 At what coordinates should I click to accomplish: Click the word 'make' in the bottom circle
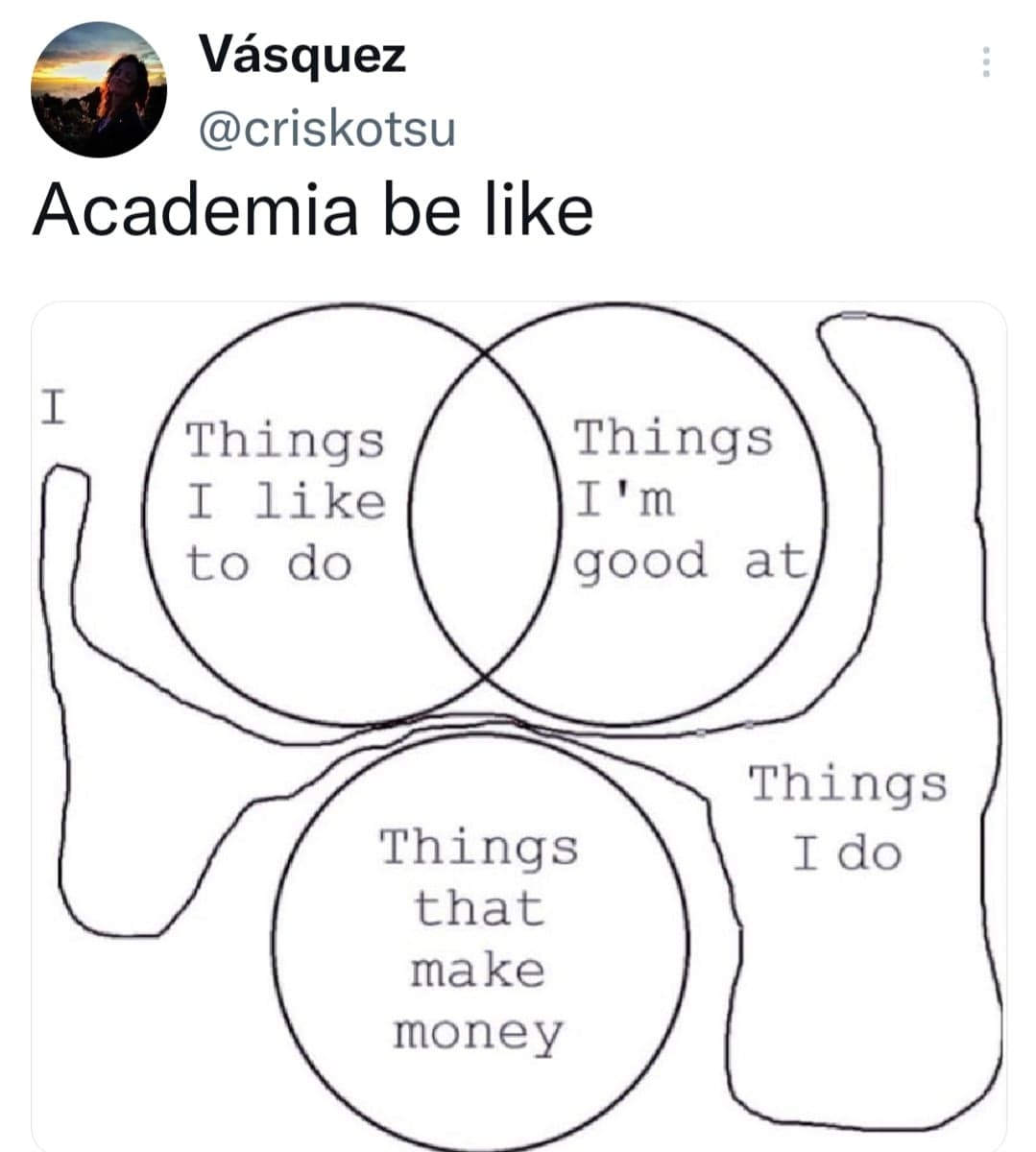click(477, 971)
